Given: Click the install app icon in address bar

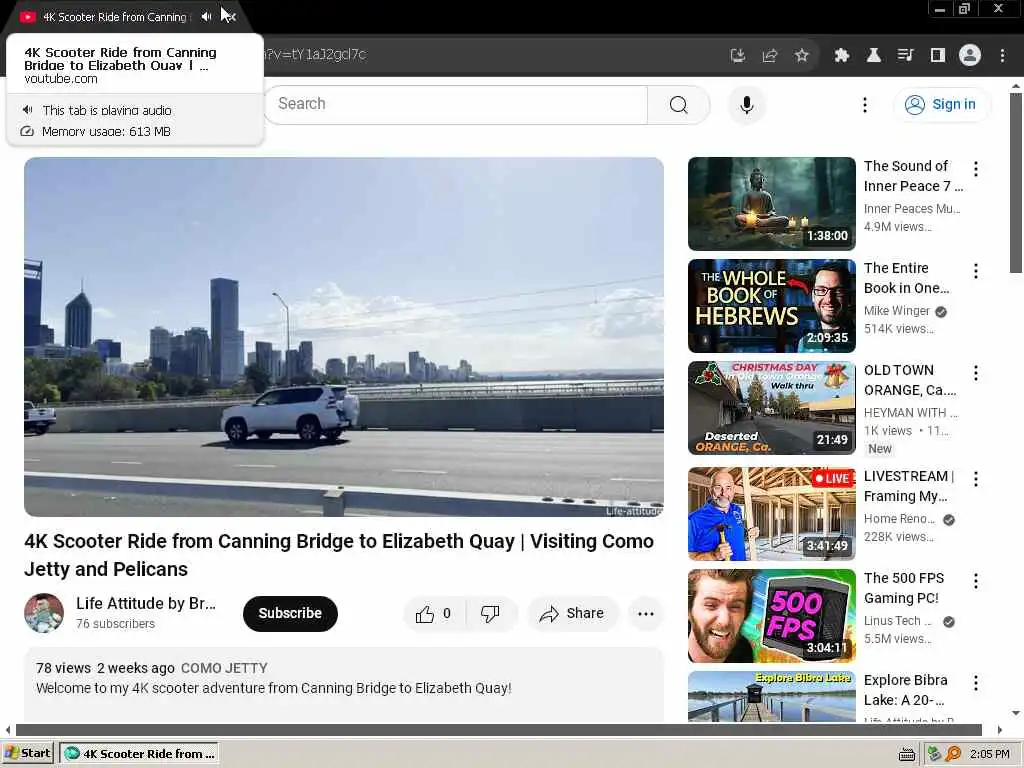Looking at the screenshot, I should coord(738,56).
